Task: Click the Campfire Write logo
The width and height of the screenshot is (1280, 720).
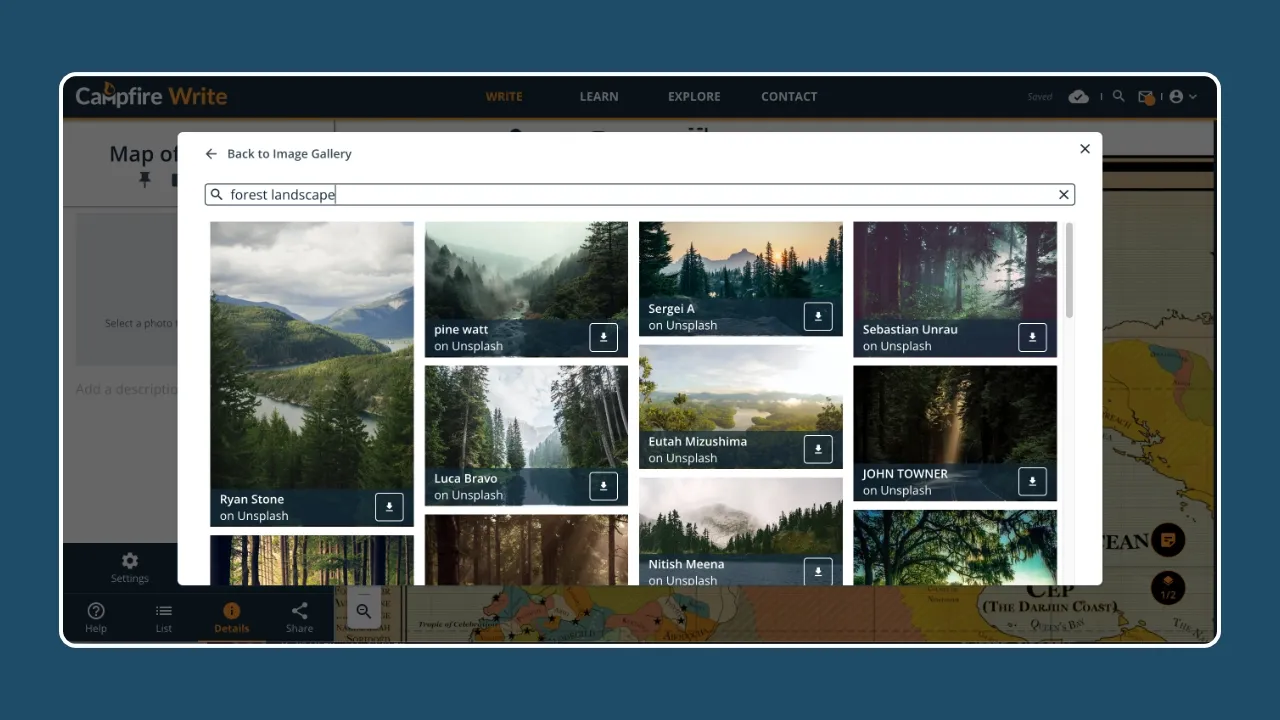Action: tap(151, 96)
